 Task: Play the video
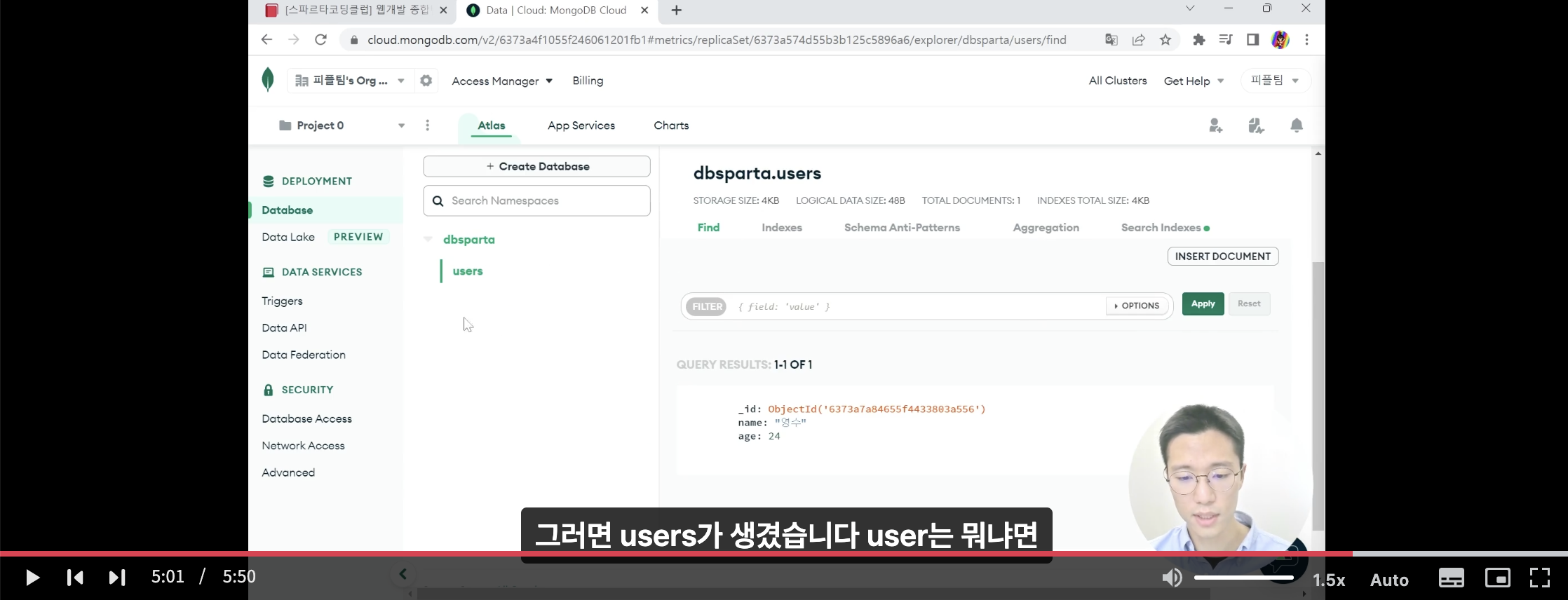tap(32, 578)
